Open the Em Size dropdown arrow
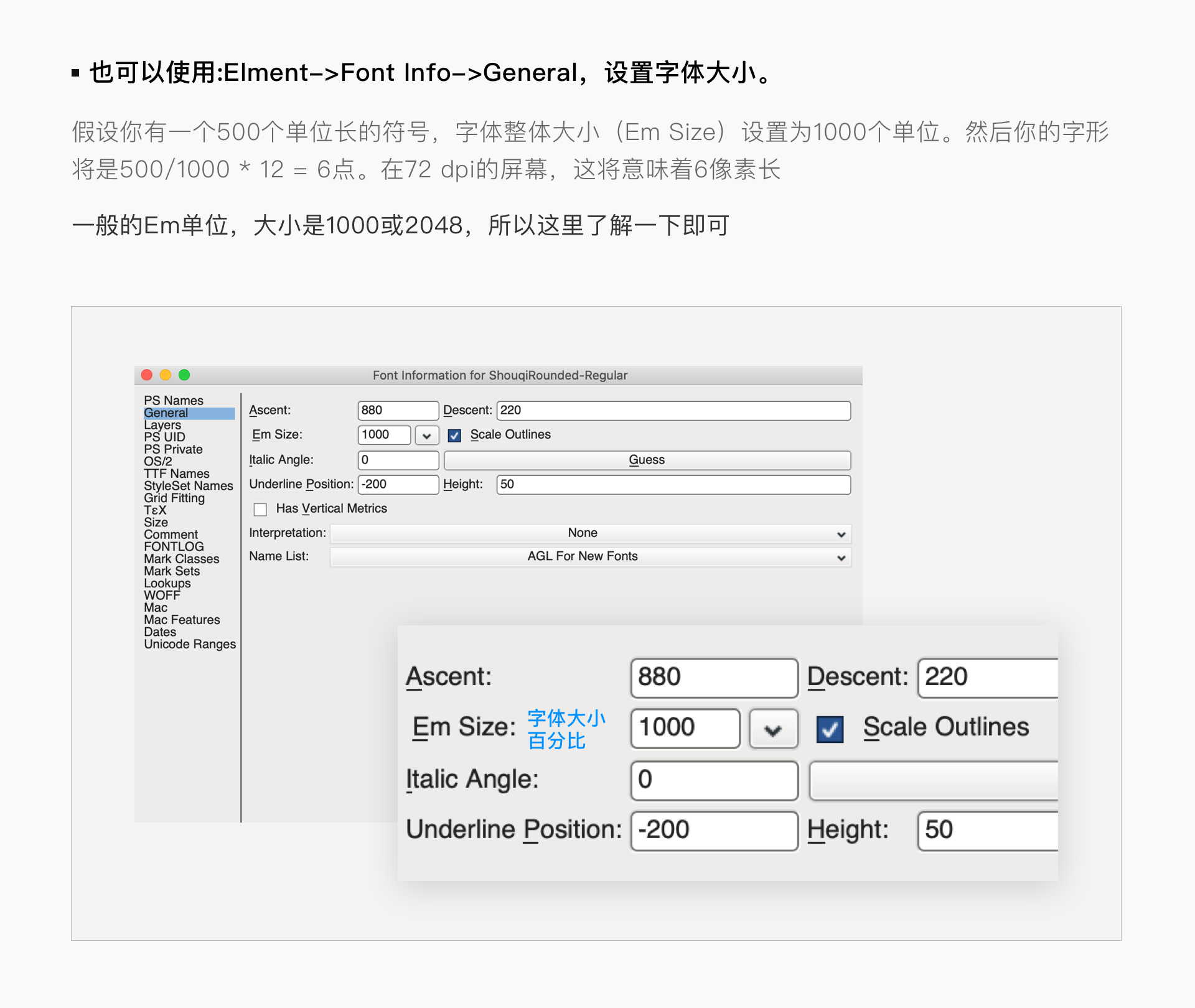The height and width of the screenshot is (1008, 1195). [426, 436]
